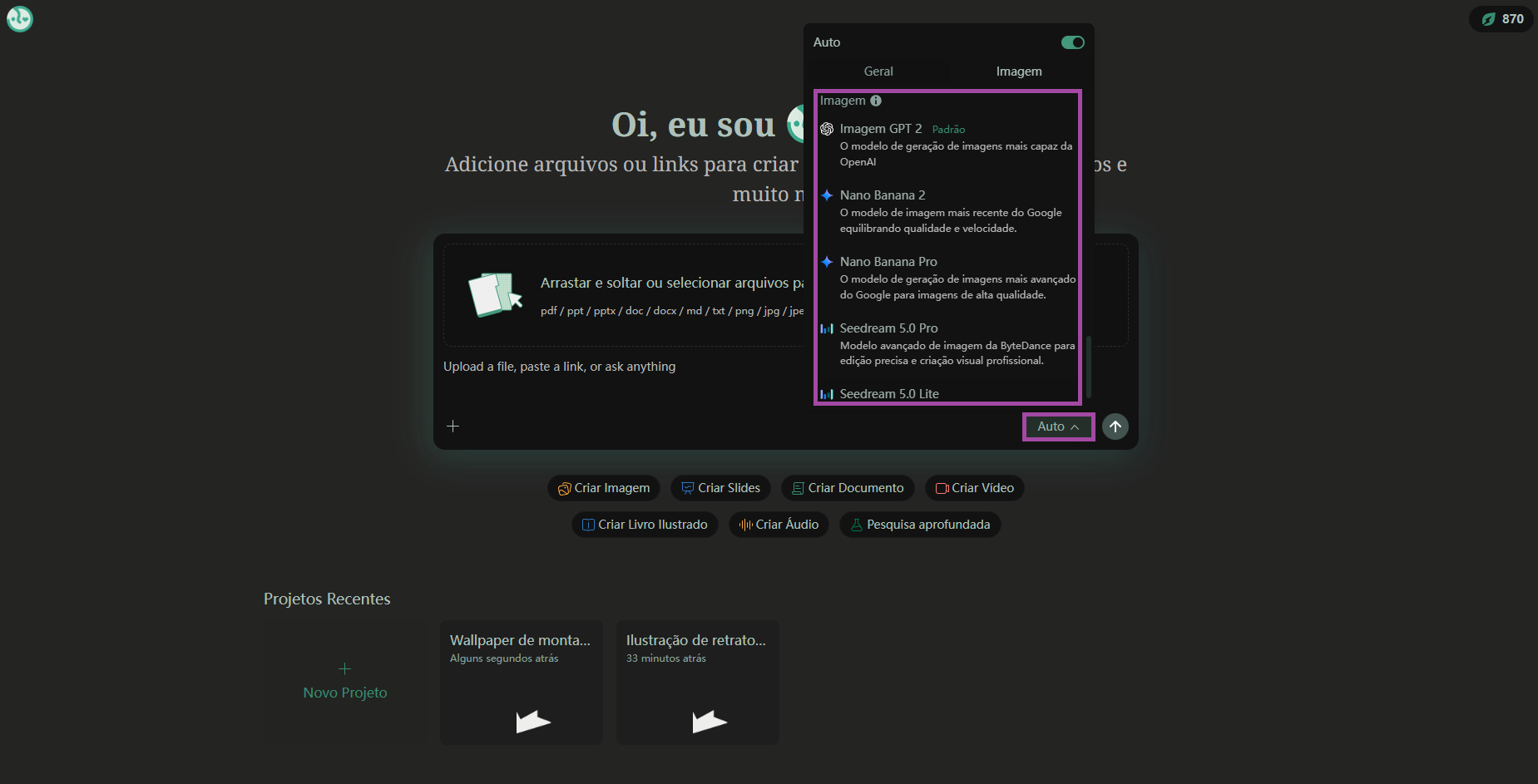Click 'Arrastar e soltar ou selecionar arquivos' text
The image size is (1538, 784).
[x=672, y=283]
